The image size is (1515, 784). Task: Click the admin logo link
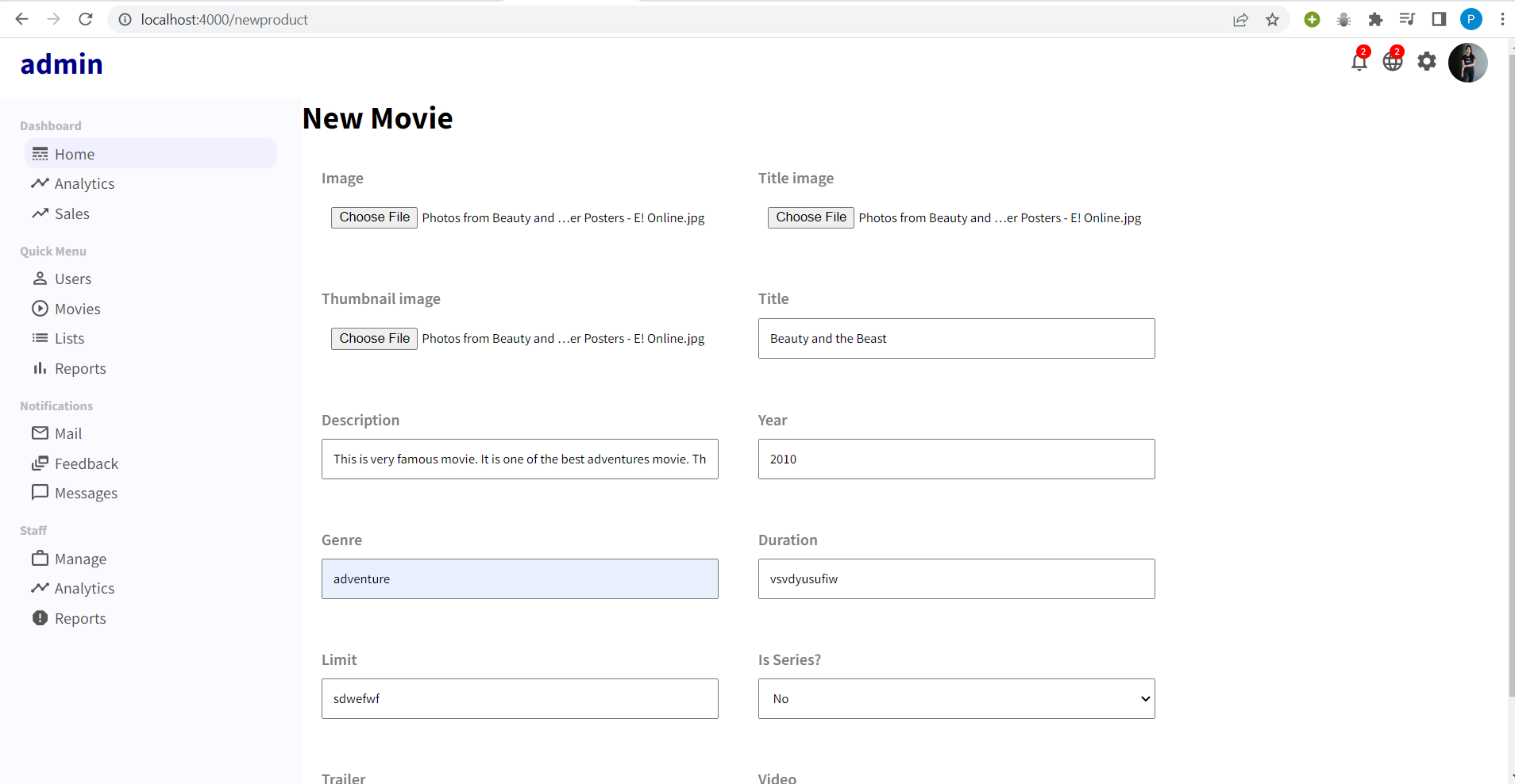(61, 63)
